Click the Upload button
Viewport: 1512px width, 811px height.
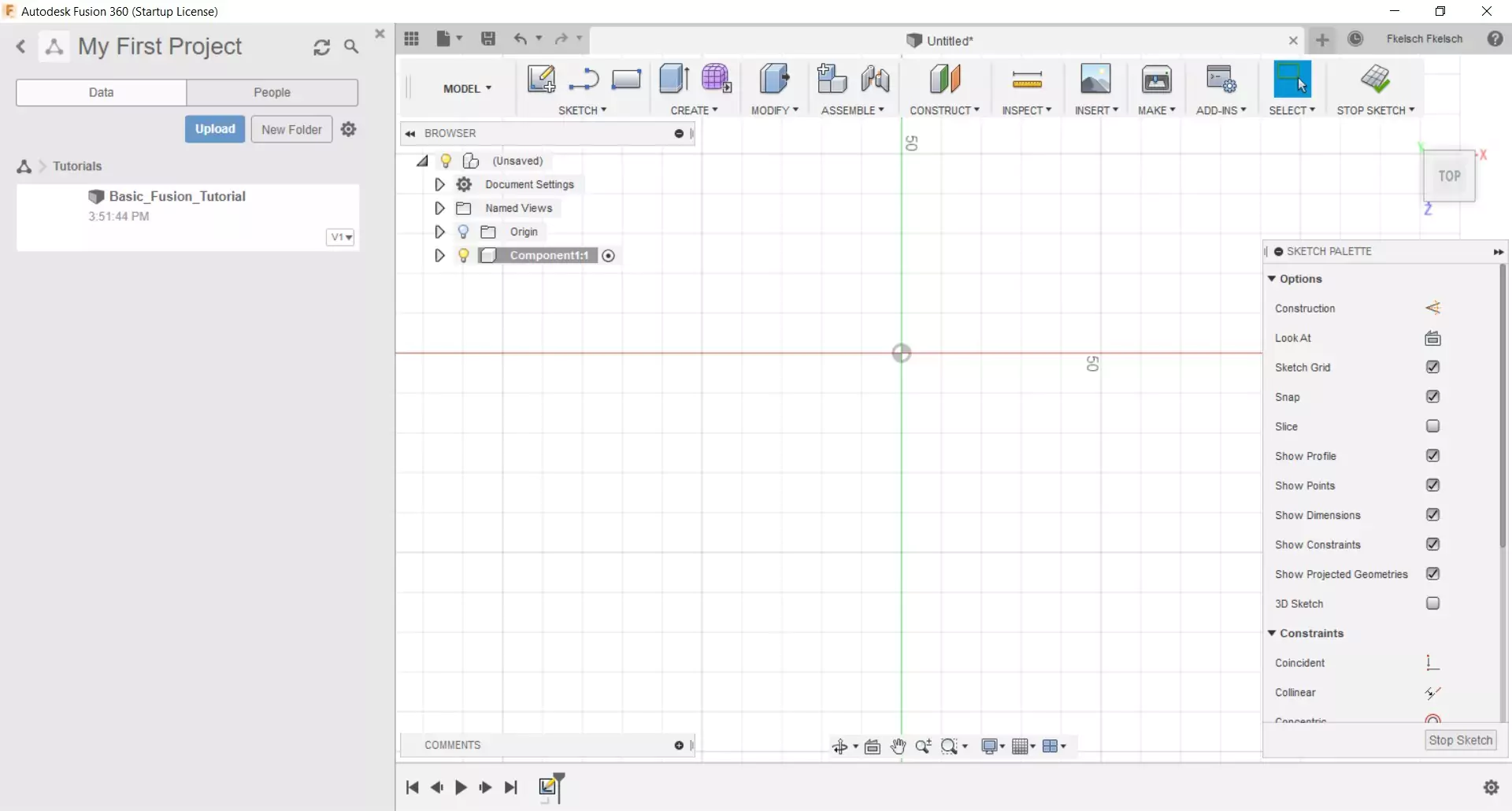(215, 129)
